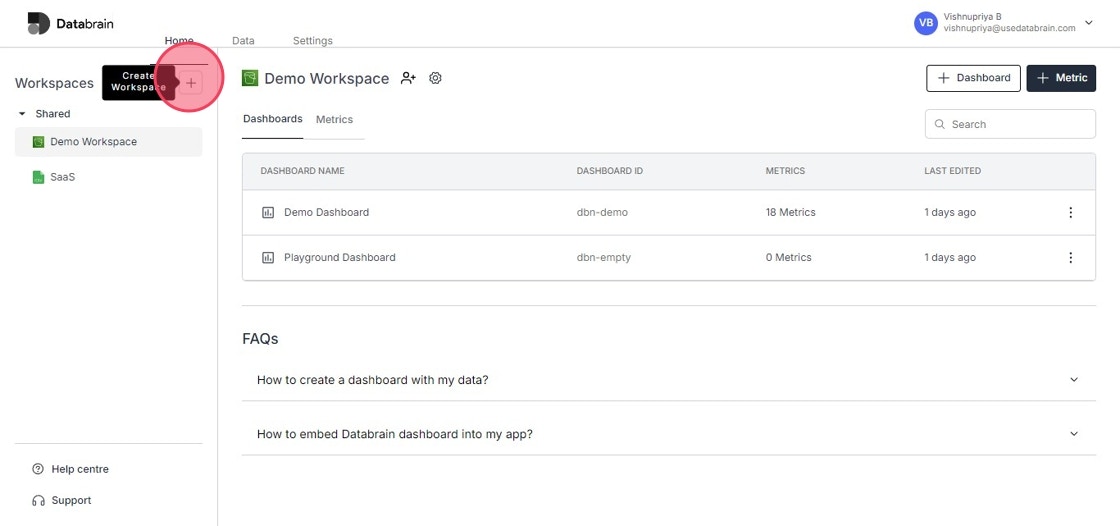This screenshot has height=526, width=1120.
Task: Open three-dot menu for Demo Dashboard
Action: [1070, 212]
